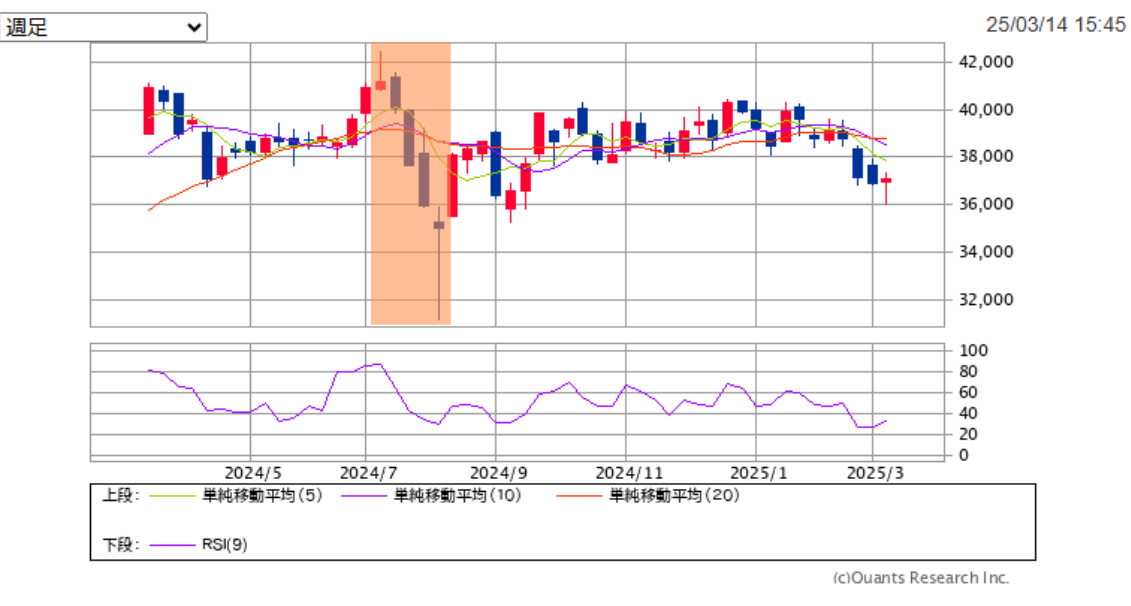Click the 2024/7 date label
The height and width of the screenshot is (606, 1131).
pos(369,473)
